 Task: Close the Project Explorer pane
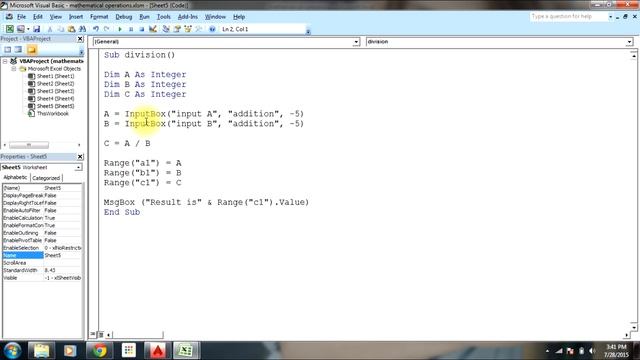pos(80,39)
